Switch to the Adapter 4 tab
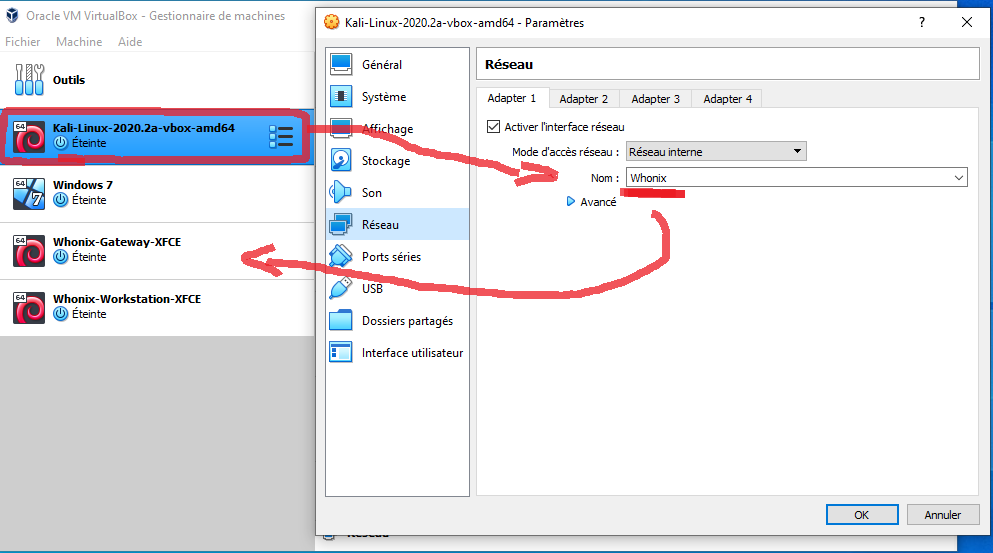993x553 pixels. 728,99
